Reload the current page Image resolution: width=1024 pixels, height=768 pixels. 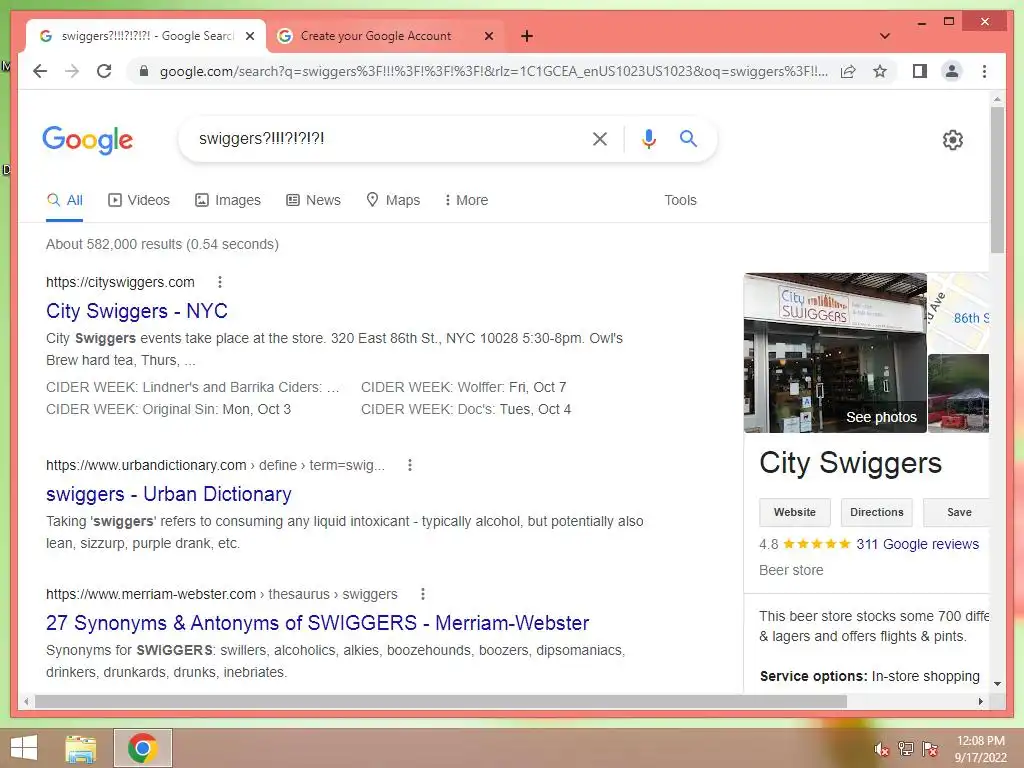(104, 71)
